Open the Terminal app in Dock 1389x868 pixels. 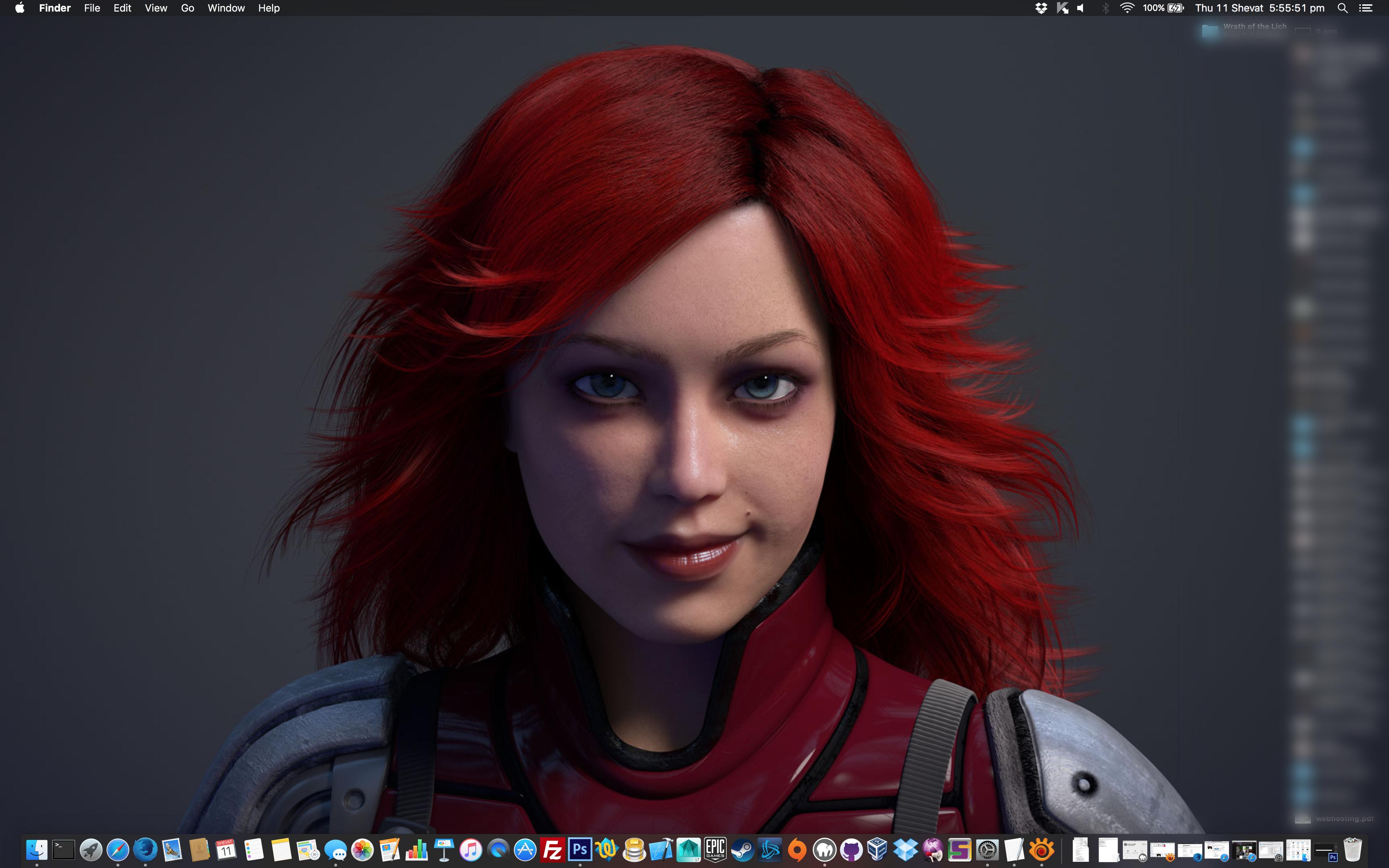[x=64, y=850]
